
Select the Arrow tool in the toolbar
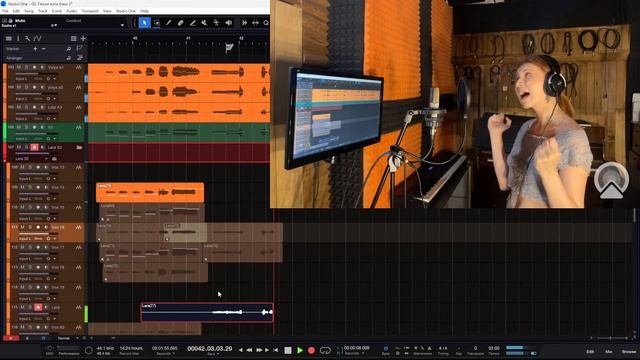tap(144, 23)
